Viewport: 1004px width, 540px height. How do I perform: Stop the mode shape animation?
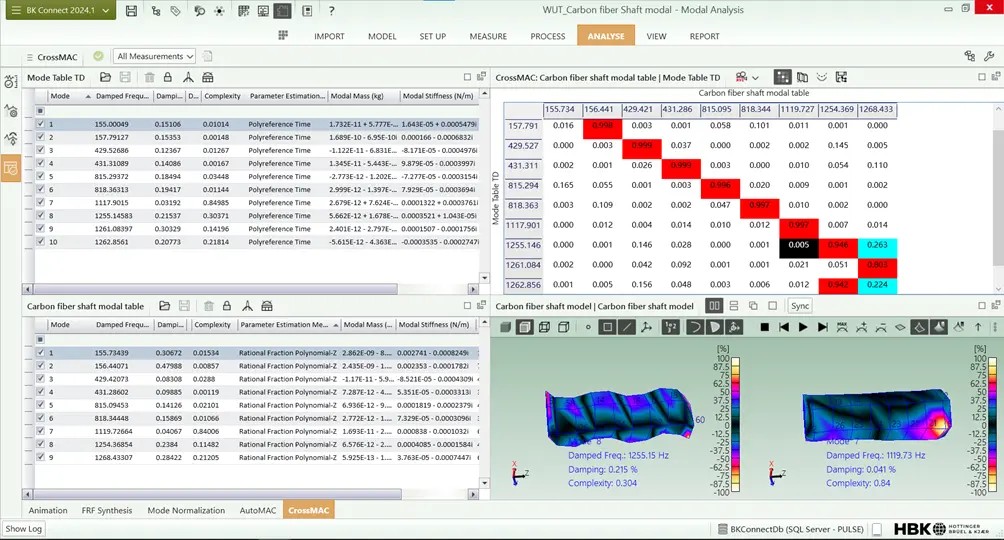[765, 327]
